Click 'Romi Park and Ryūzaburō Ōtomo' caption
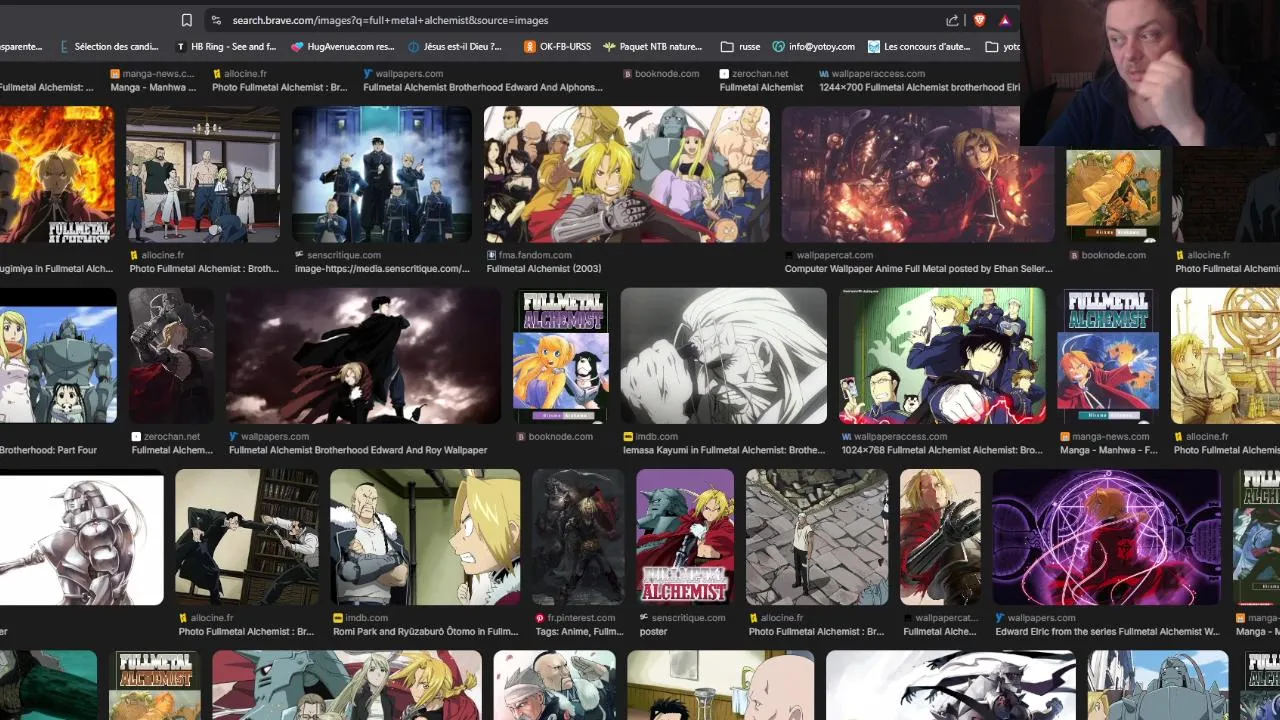Image resolution: width=1280 pixels, height=720 pixels. click(426, 632)
